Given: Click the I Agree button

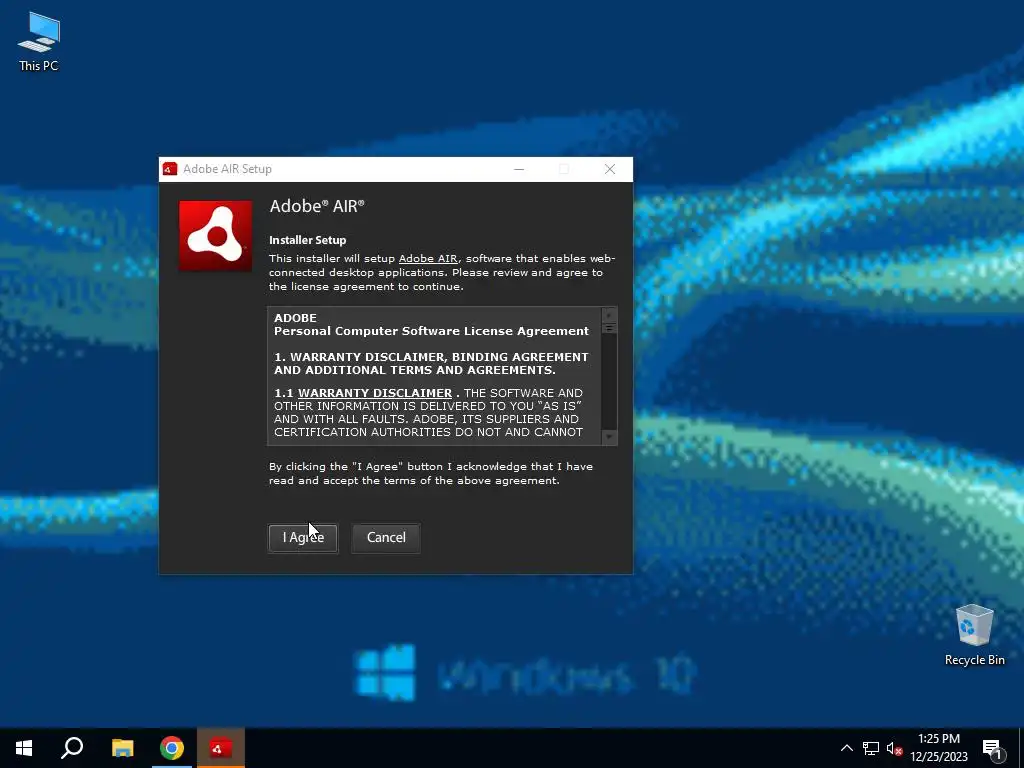Looking at the screenshot, I should coord(303,537).
